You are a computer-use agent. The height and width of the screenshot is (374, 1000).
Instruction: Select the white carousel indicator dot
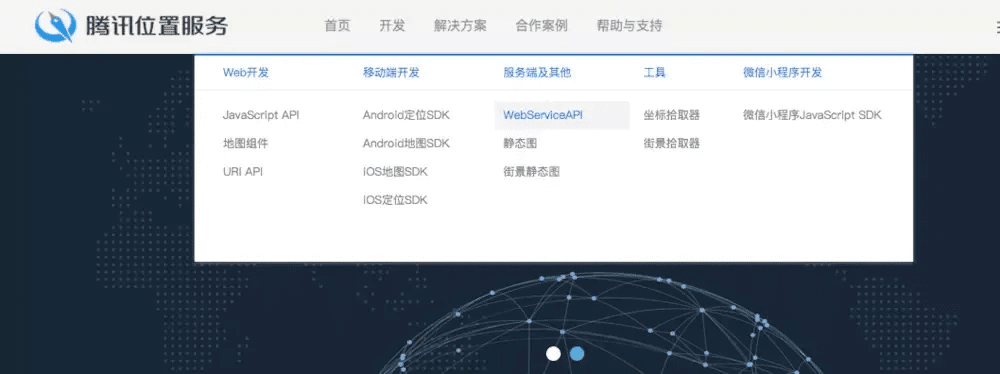pos(554,353)
